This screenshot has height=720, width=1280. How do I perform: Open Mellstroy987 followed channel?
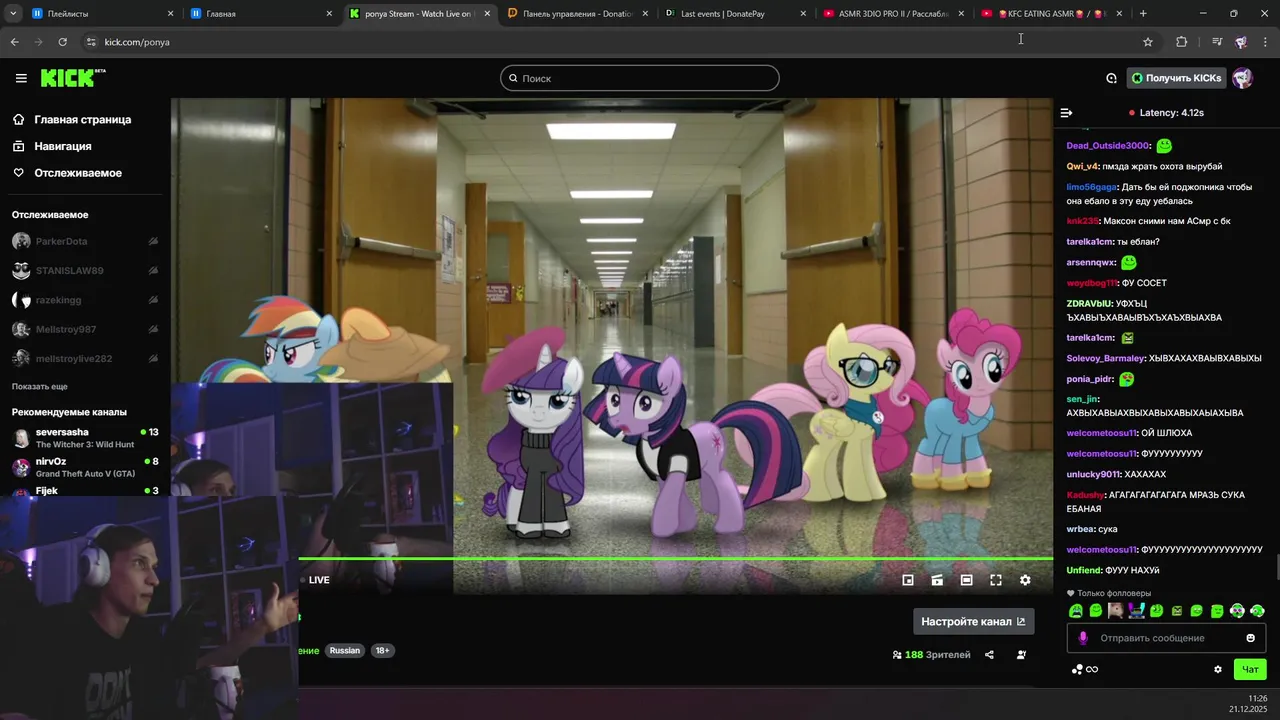[x=85, y=329]
